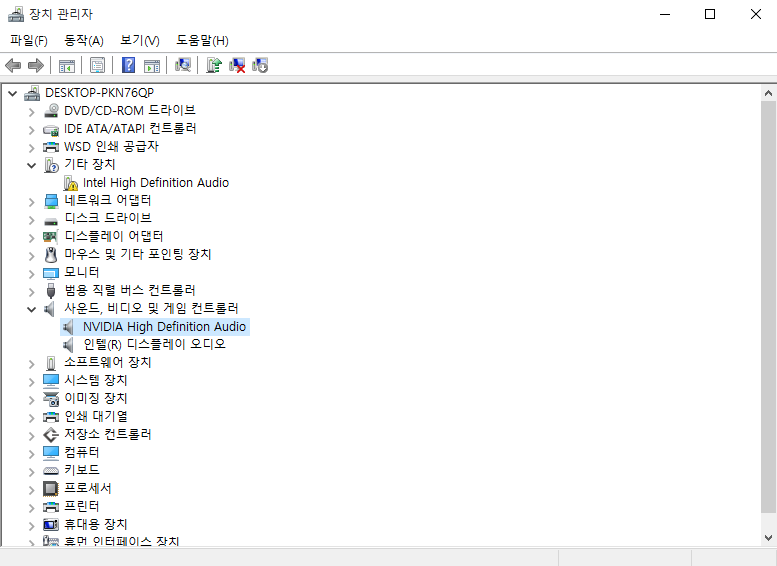Minimize the 장치 관리자 window
Screen dimensions: 777x566
coord(665,14)
